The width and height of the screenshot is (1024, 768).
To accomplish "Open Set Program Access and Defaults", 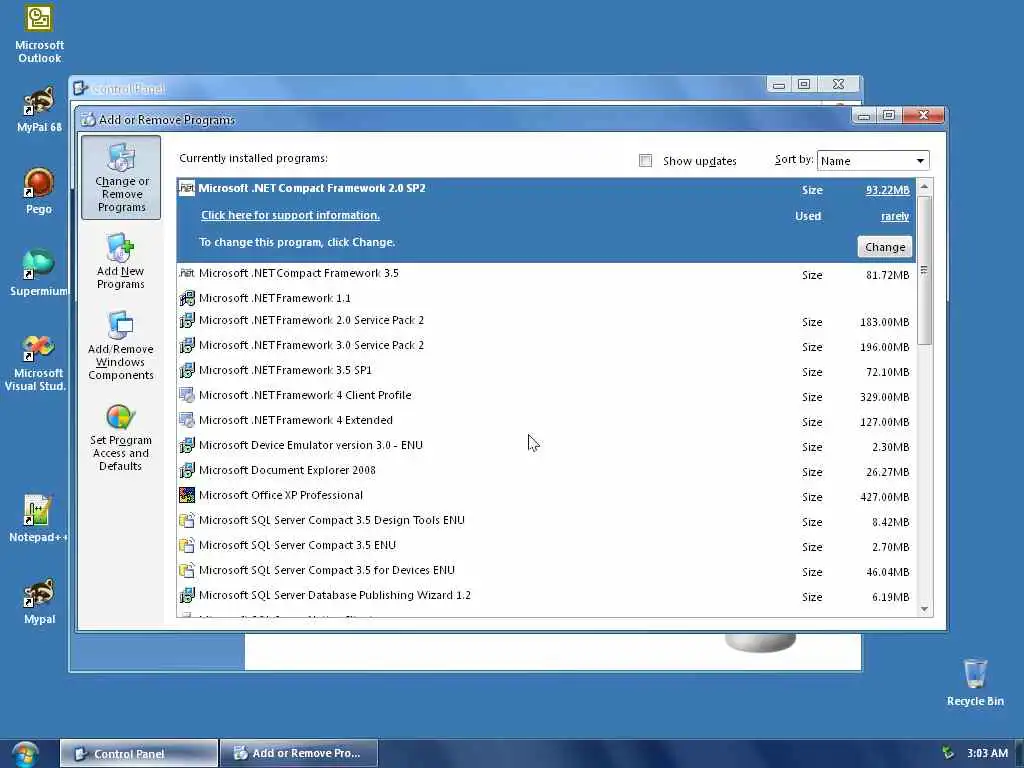I will click(121, 438).
